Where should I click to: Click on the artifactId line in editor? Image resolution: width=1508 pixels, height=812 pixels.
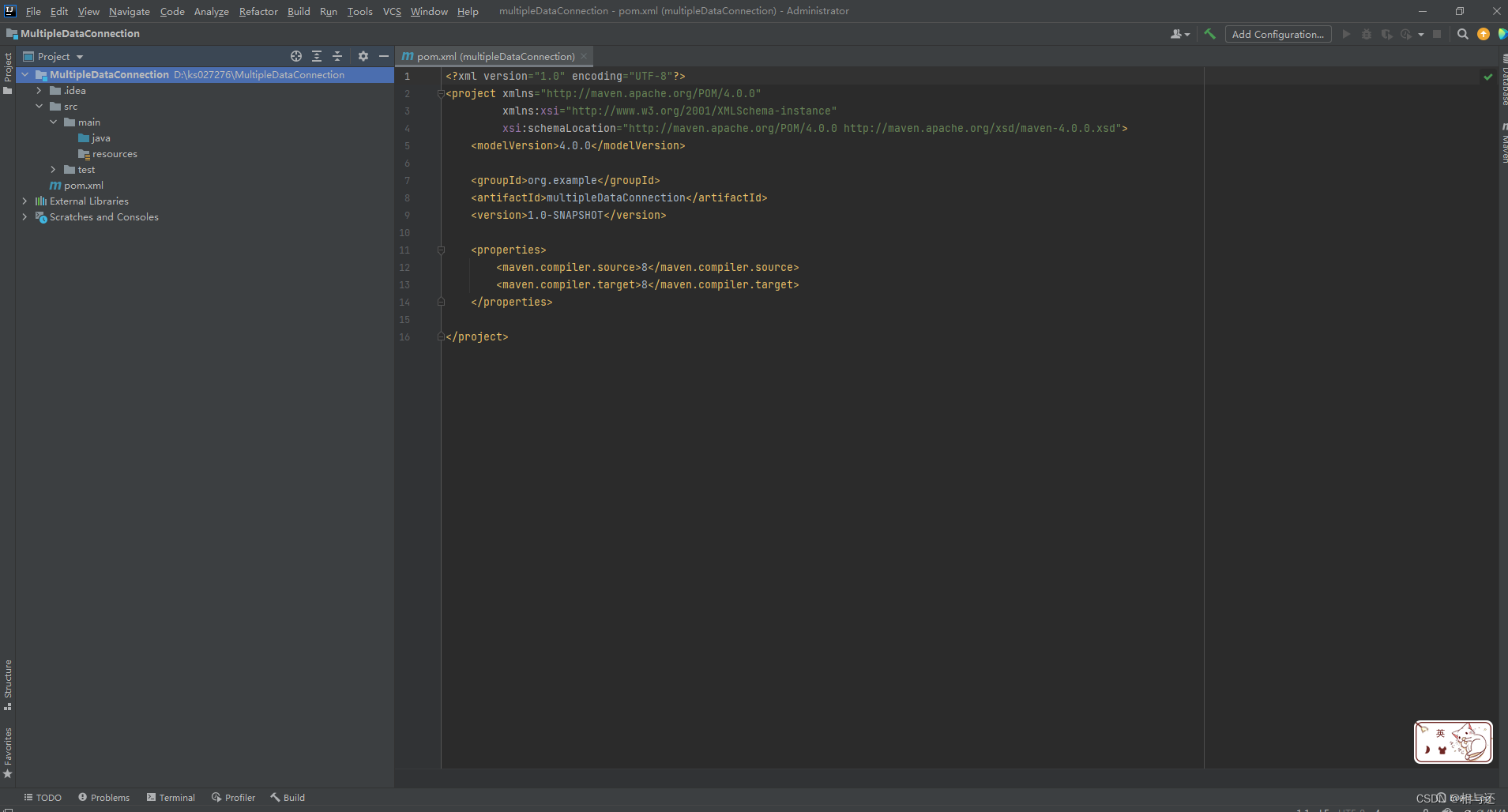pyautogui.click(x=619, y=197)
